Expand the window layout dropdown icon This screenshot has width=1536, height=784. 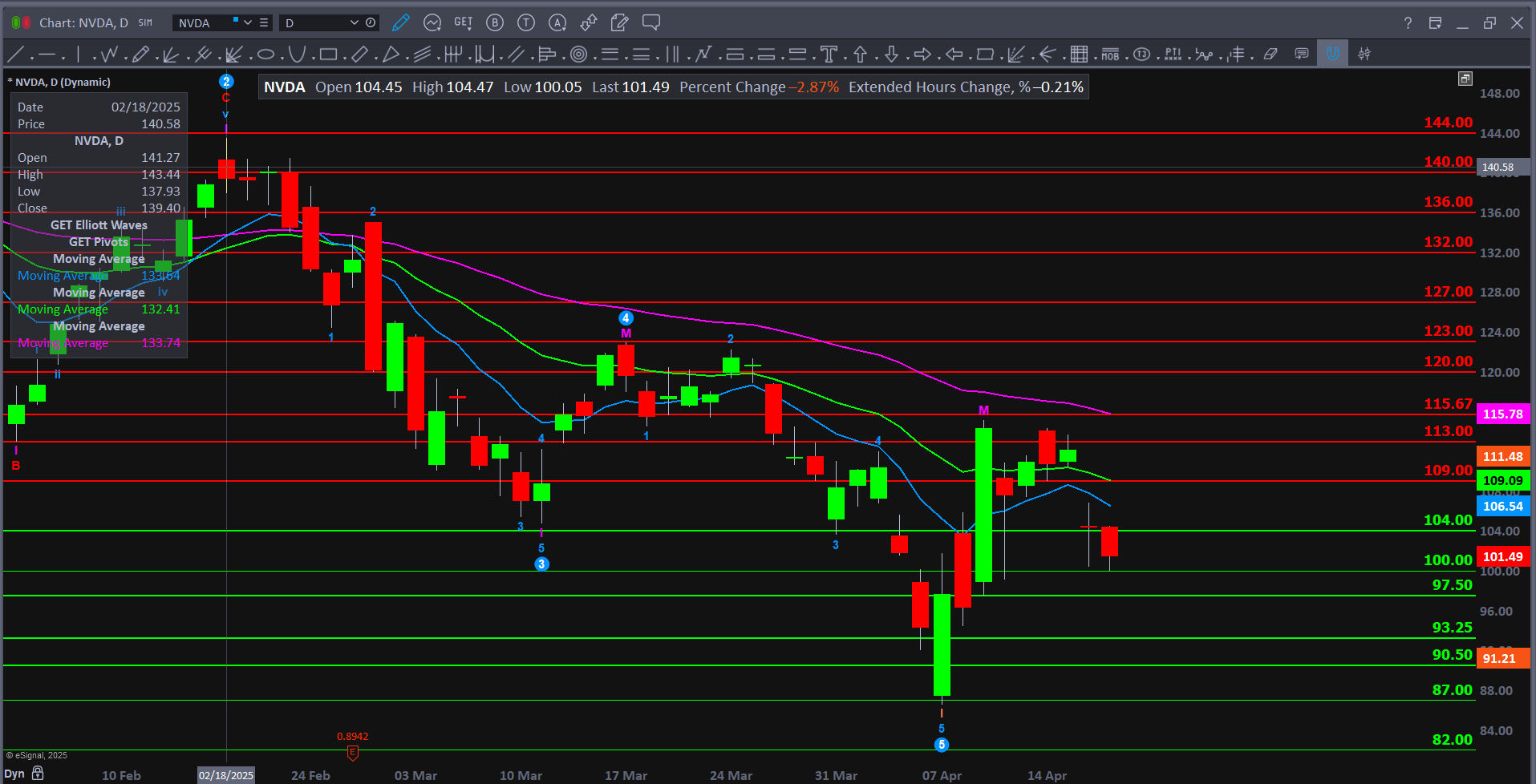coord(1435,23)
